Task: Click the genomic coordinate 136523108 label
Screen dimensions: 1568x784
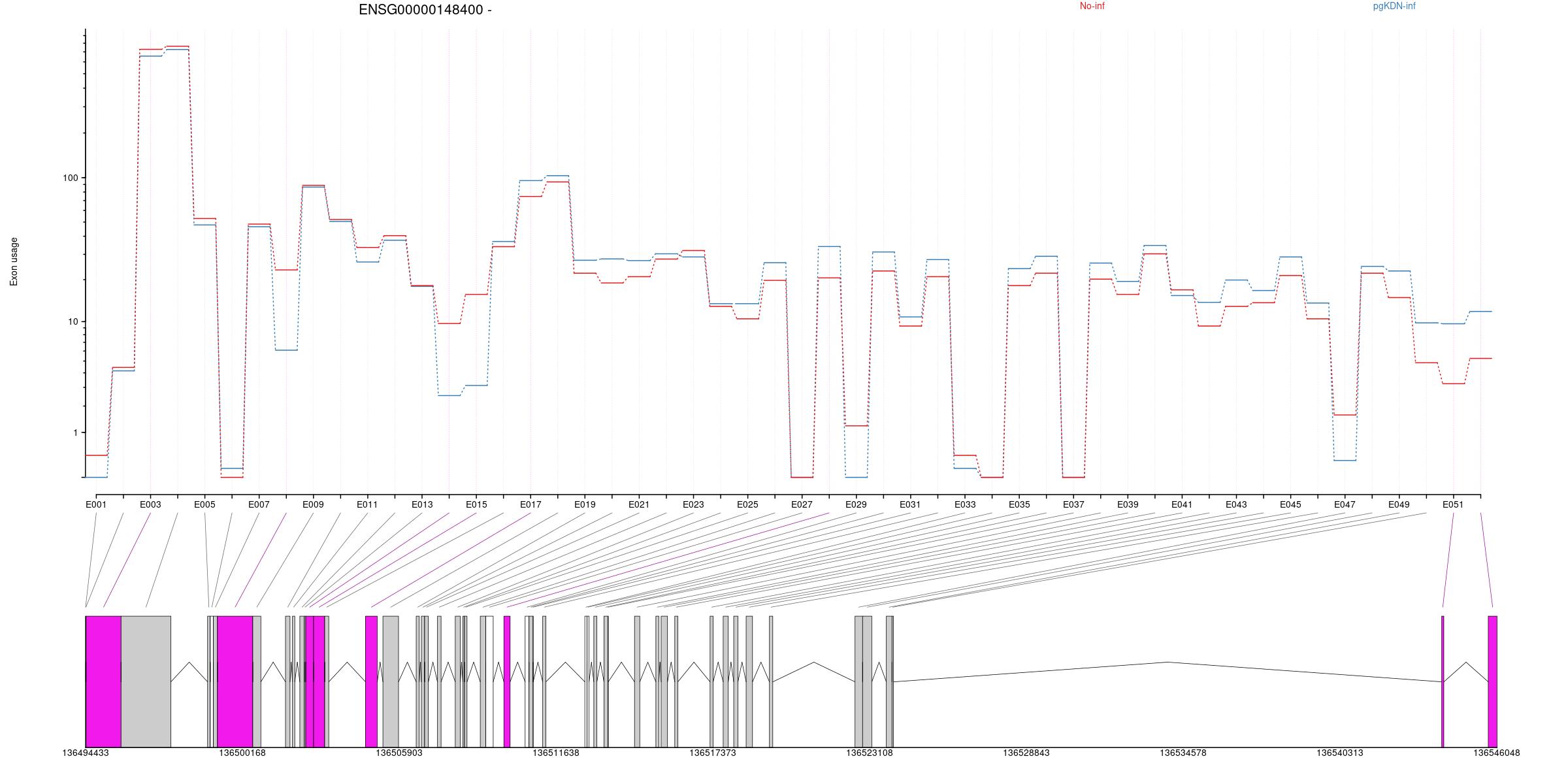Action: [869, 753]
